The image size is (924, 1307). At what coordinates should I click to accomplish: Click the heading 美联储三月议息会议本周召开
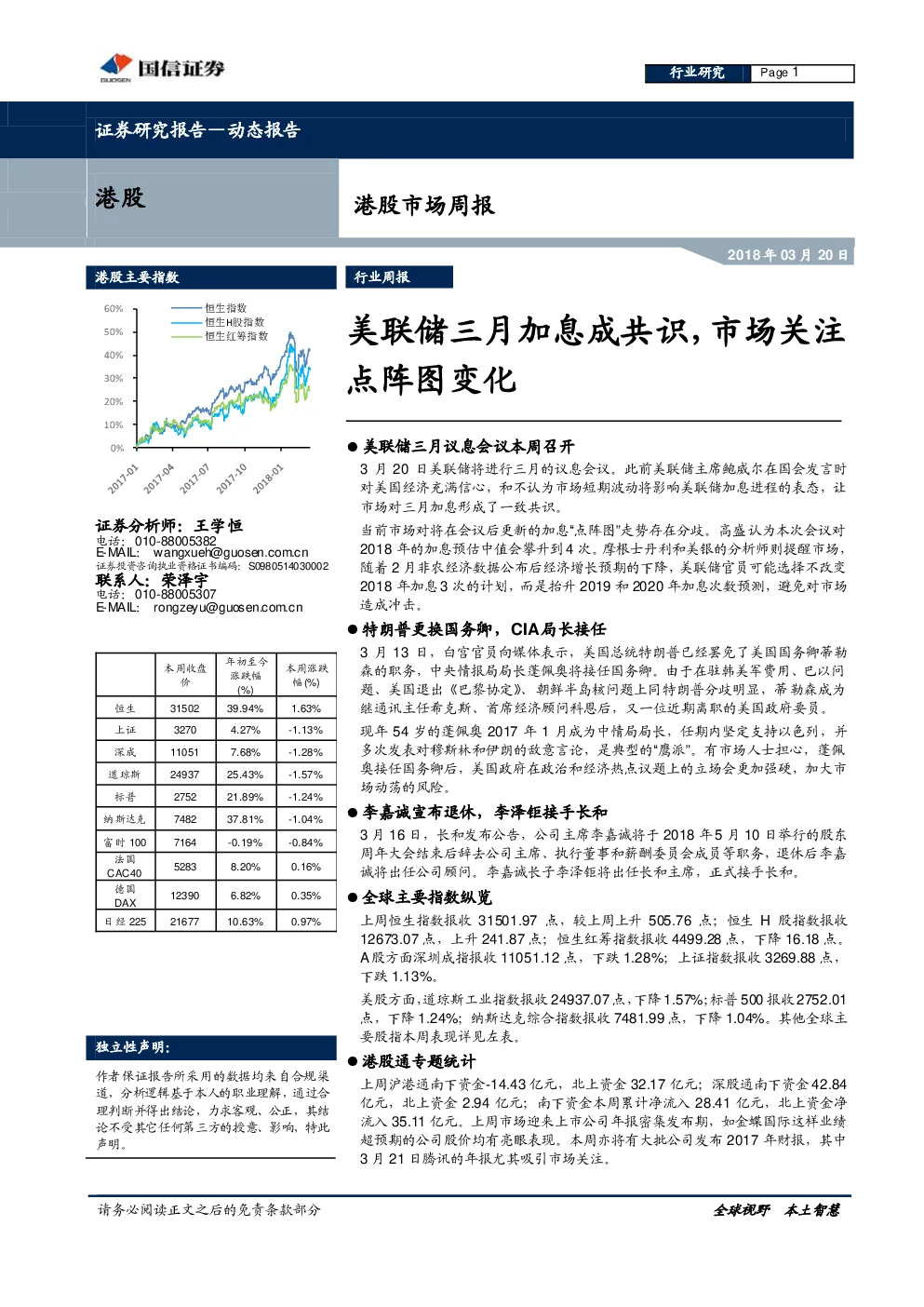click(x=468, y=447)
